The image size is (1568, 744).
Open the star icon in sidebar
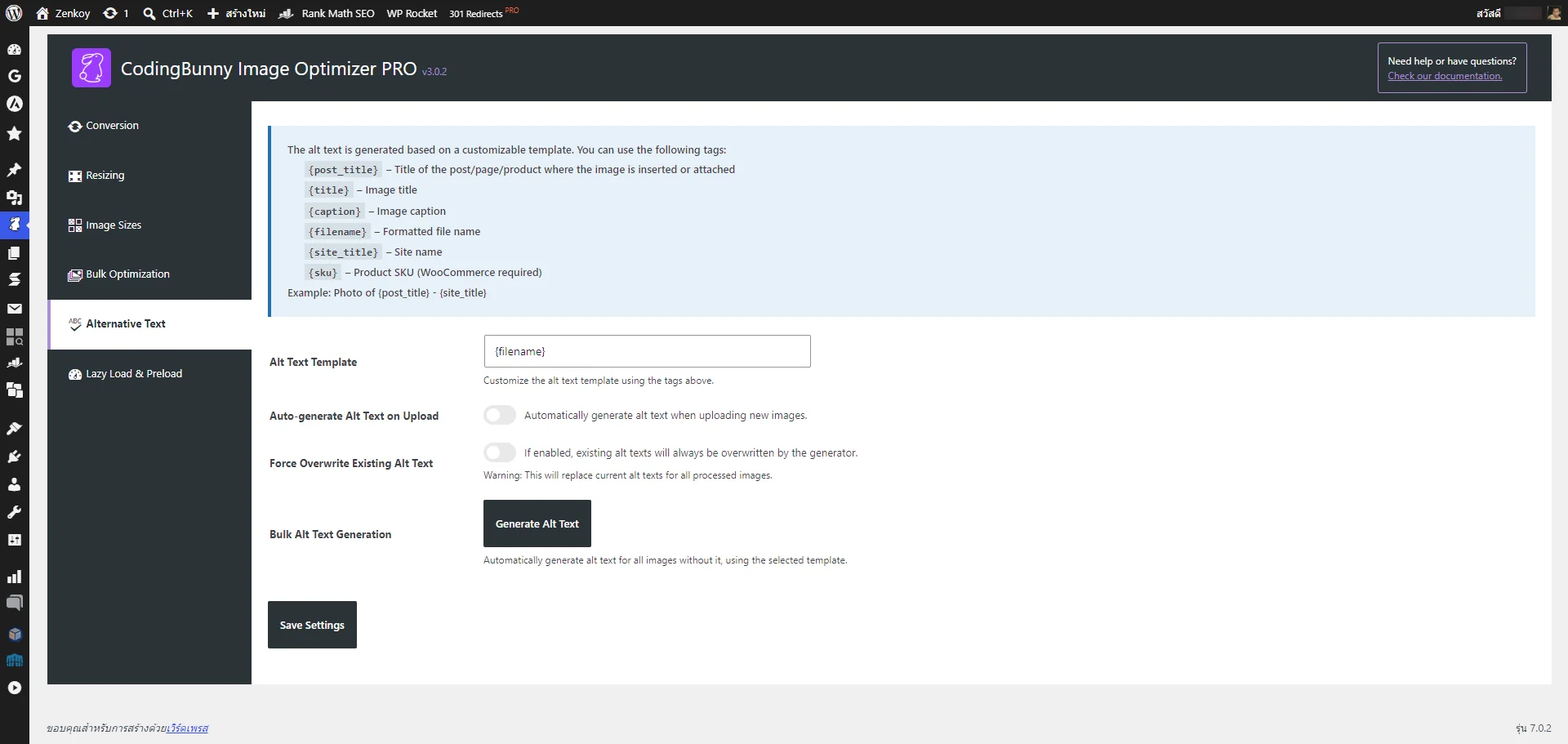(14, 133)
